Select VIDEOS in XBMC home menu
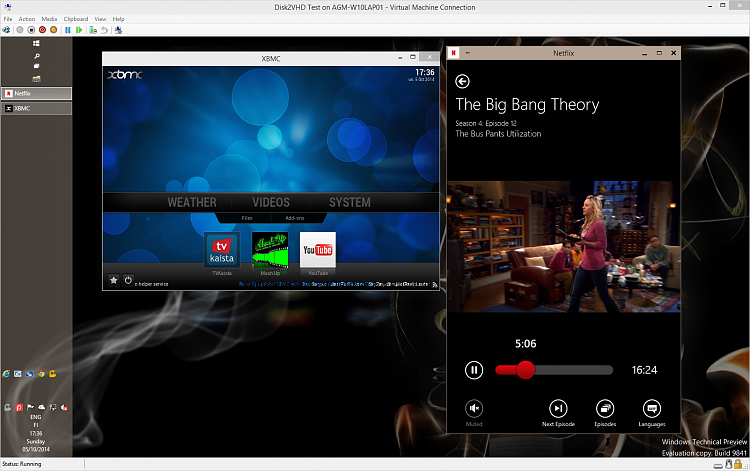This screenshot has height=471, width=750. [x=271, y=202]
